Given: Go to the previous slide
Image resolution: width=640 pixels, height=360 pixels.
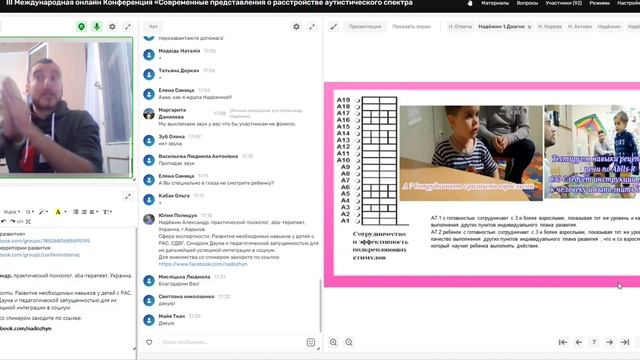Looking at the screenshot, I should 578,342.
